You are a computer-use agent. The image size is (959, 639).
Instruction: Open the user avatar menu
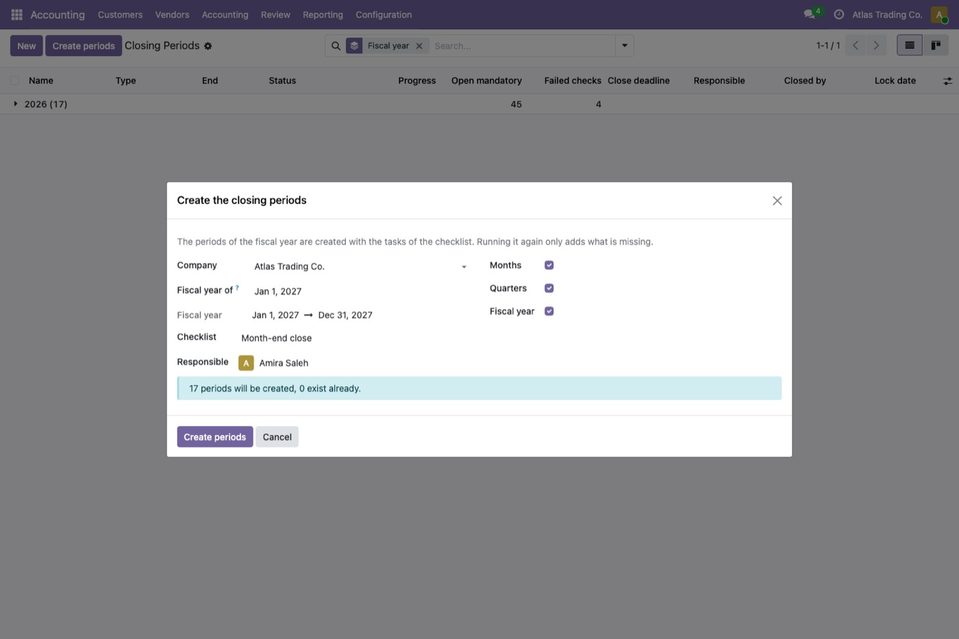939,14
